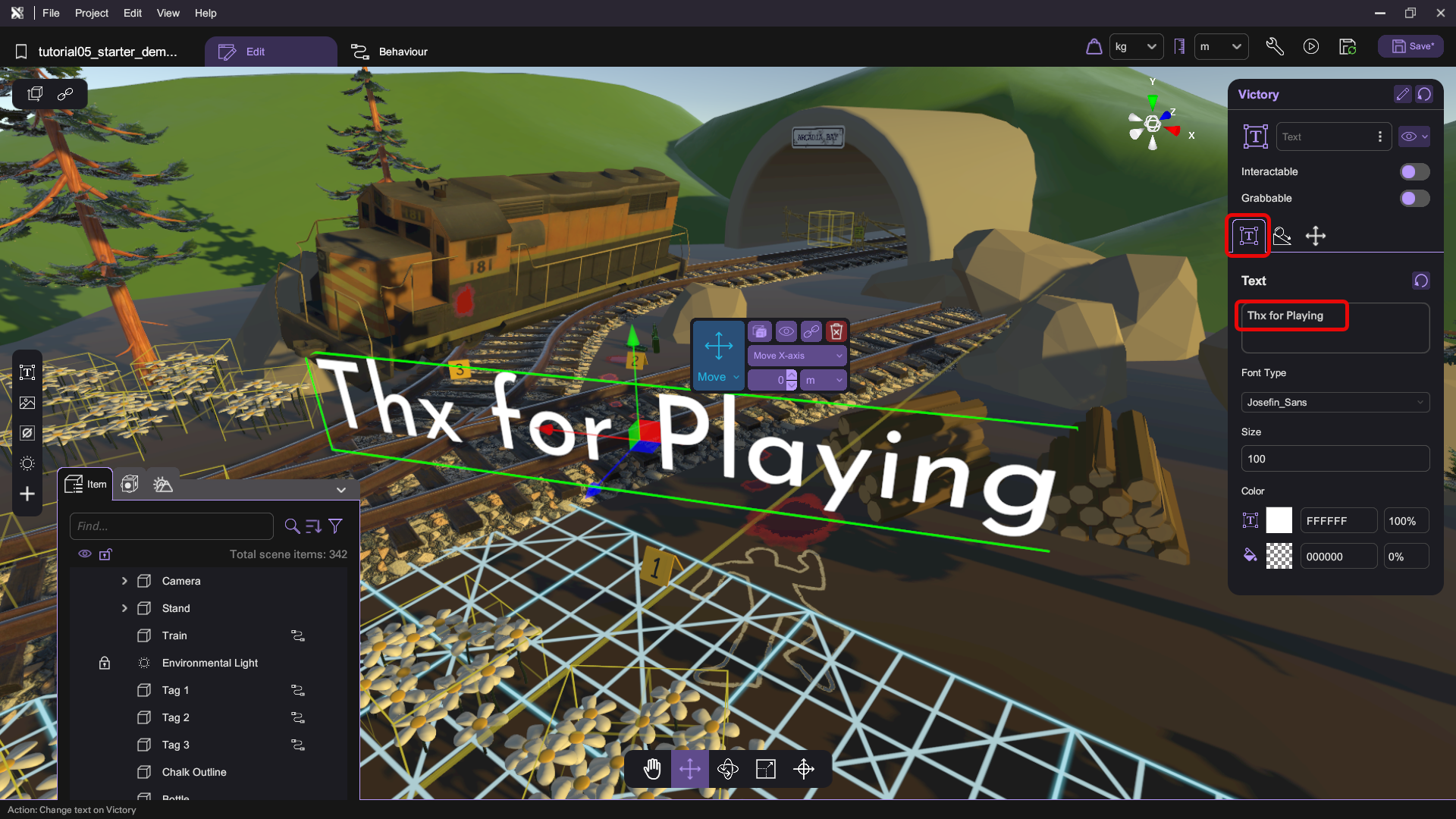This screenshot has width=1456, height=819.
Task: Unlock the Environmental Light item
Action: (105, 663)
